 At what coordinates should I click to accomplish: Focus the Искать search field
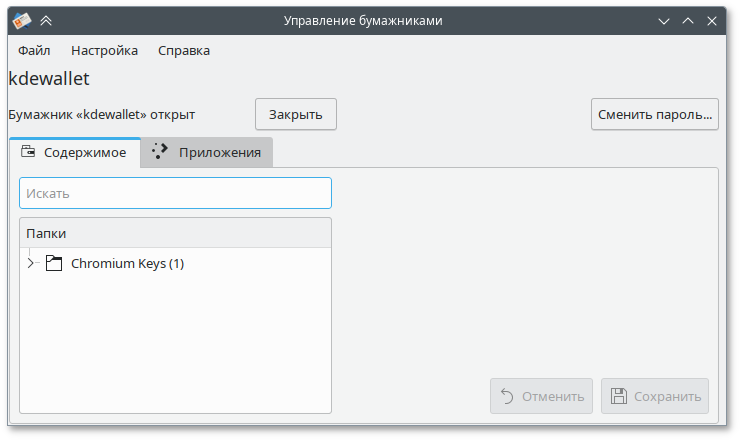click(176, 193)
